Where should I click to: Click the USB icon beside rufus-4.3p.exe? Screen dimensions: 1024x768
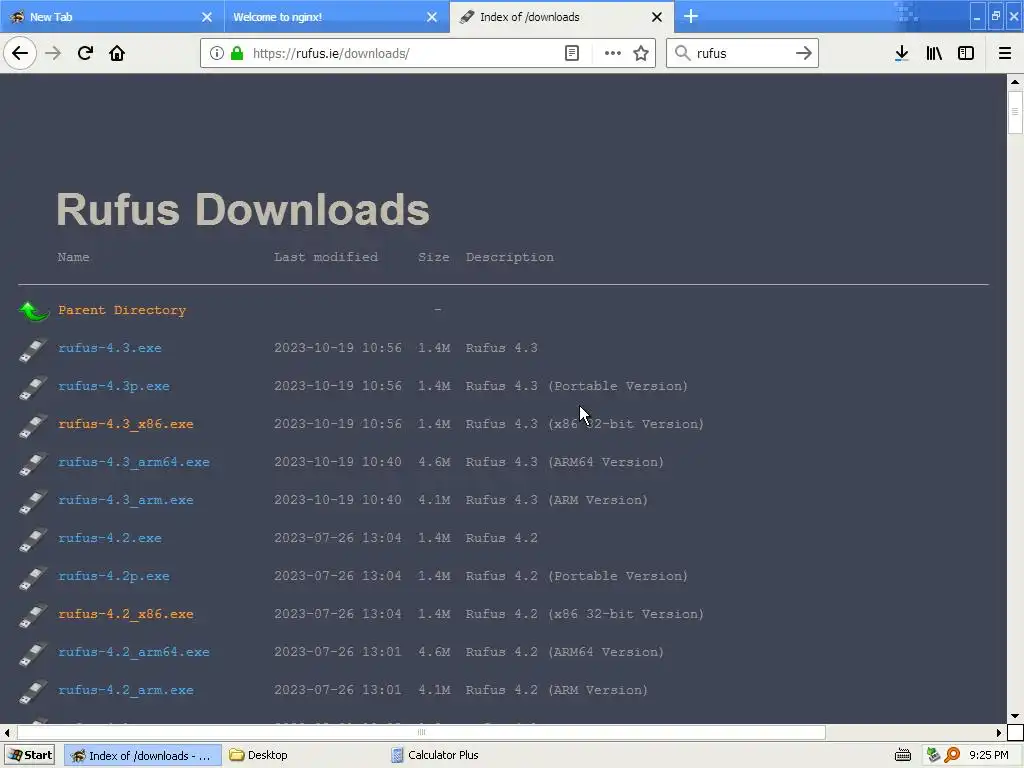33,387
